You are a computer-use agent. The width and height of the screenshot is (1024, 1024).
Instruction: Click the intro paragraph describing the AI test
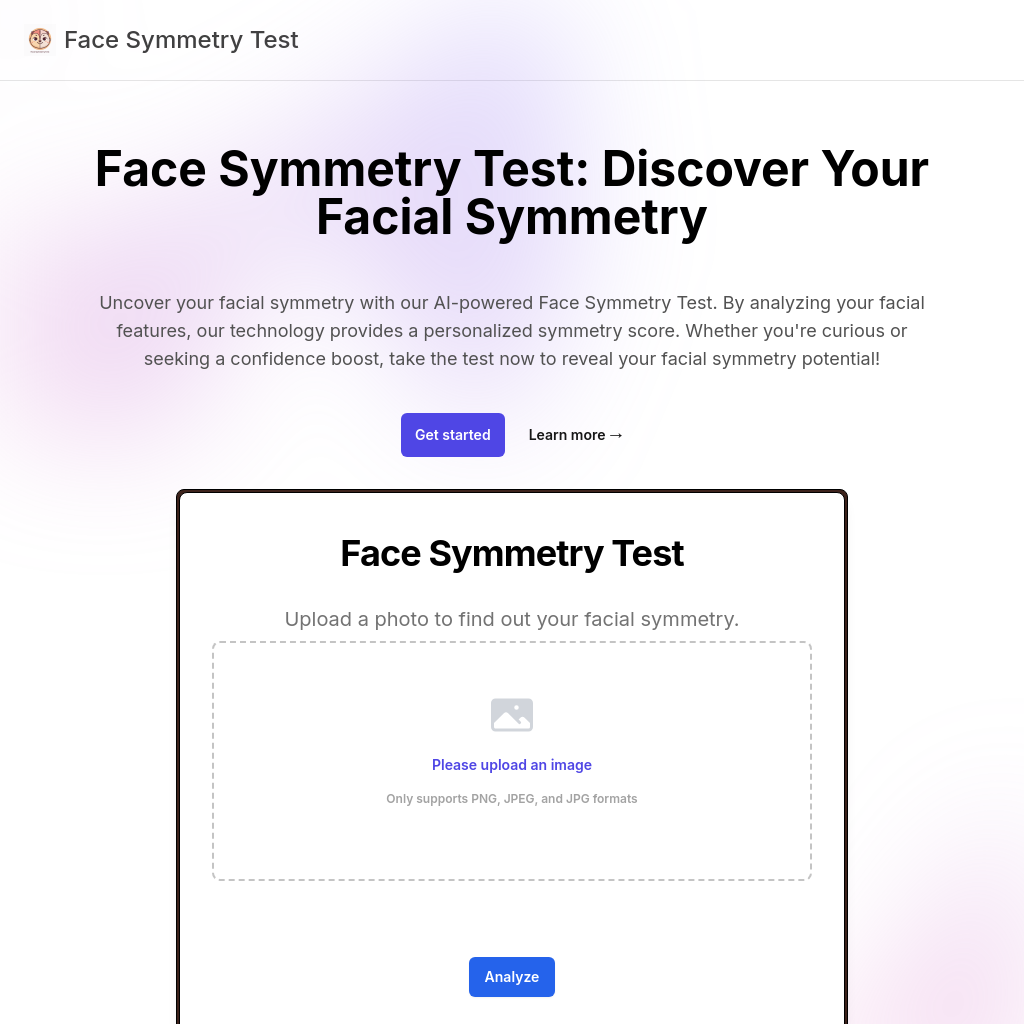[x=512, y=330]
